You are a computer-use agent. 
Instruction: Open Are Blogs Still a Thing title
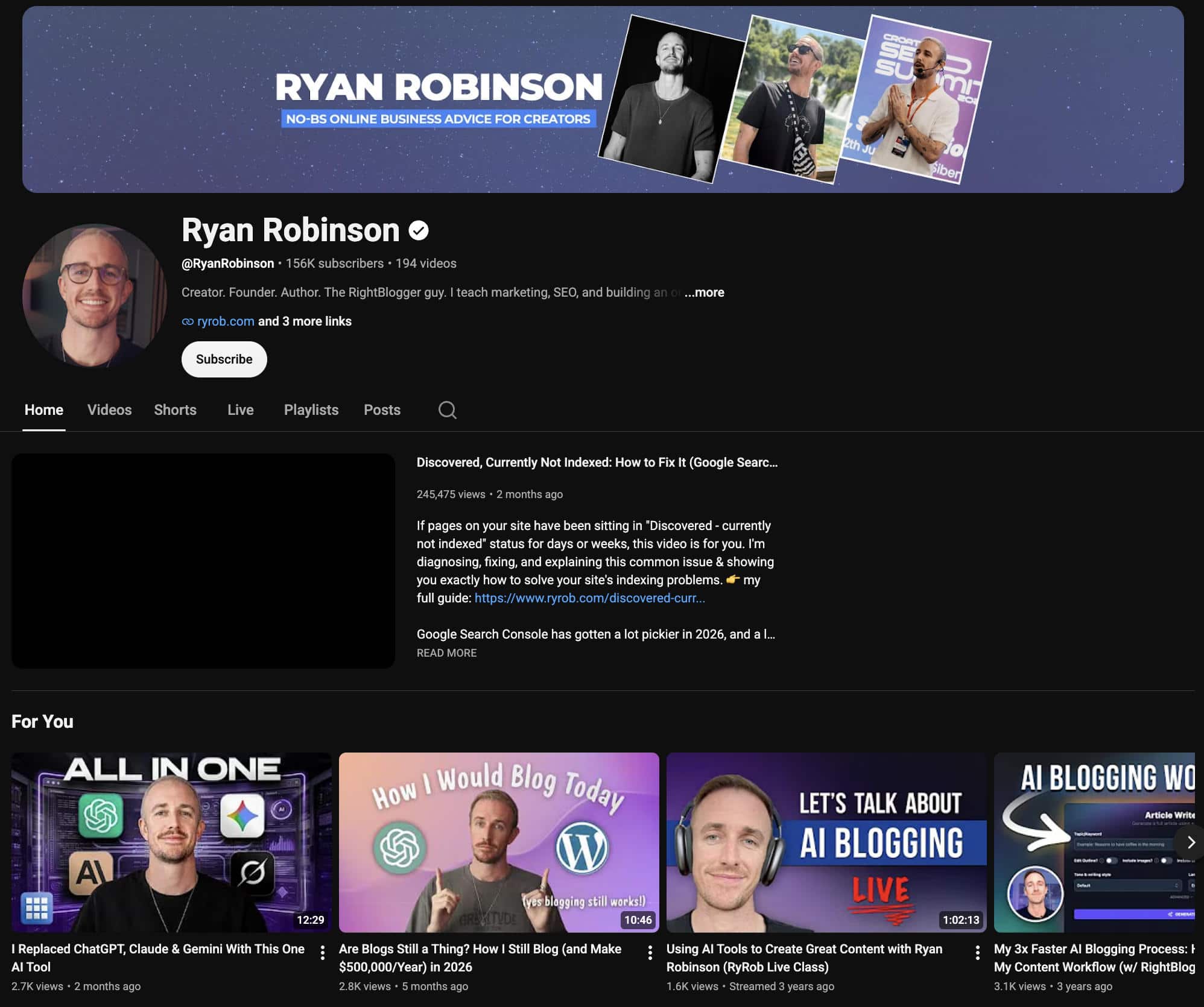[x=480, y=958]
